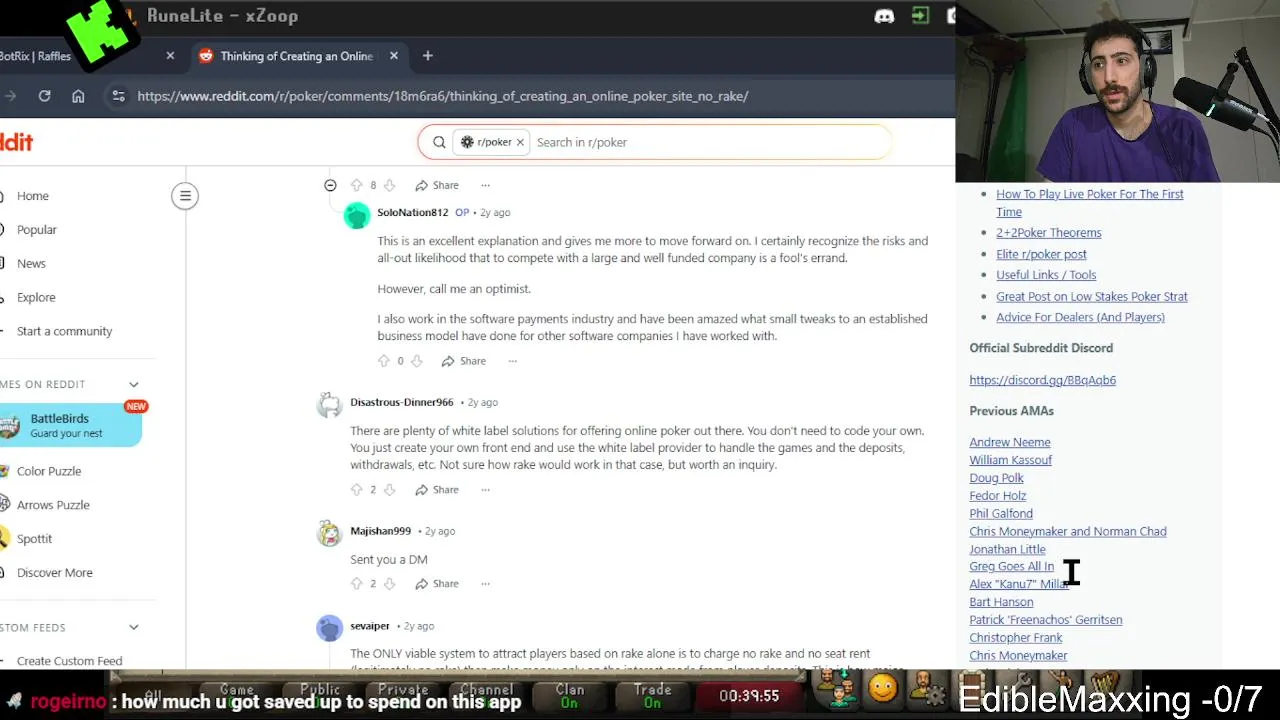Select Create Custom Feed
This screenshot has height=720, width=1280.
tap(70, 661)
